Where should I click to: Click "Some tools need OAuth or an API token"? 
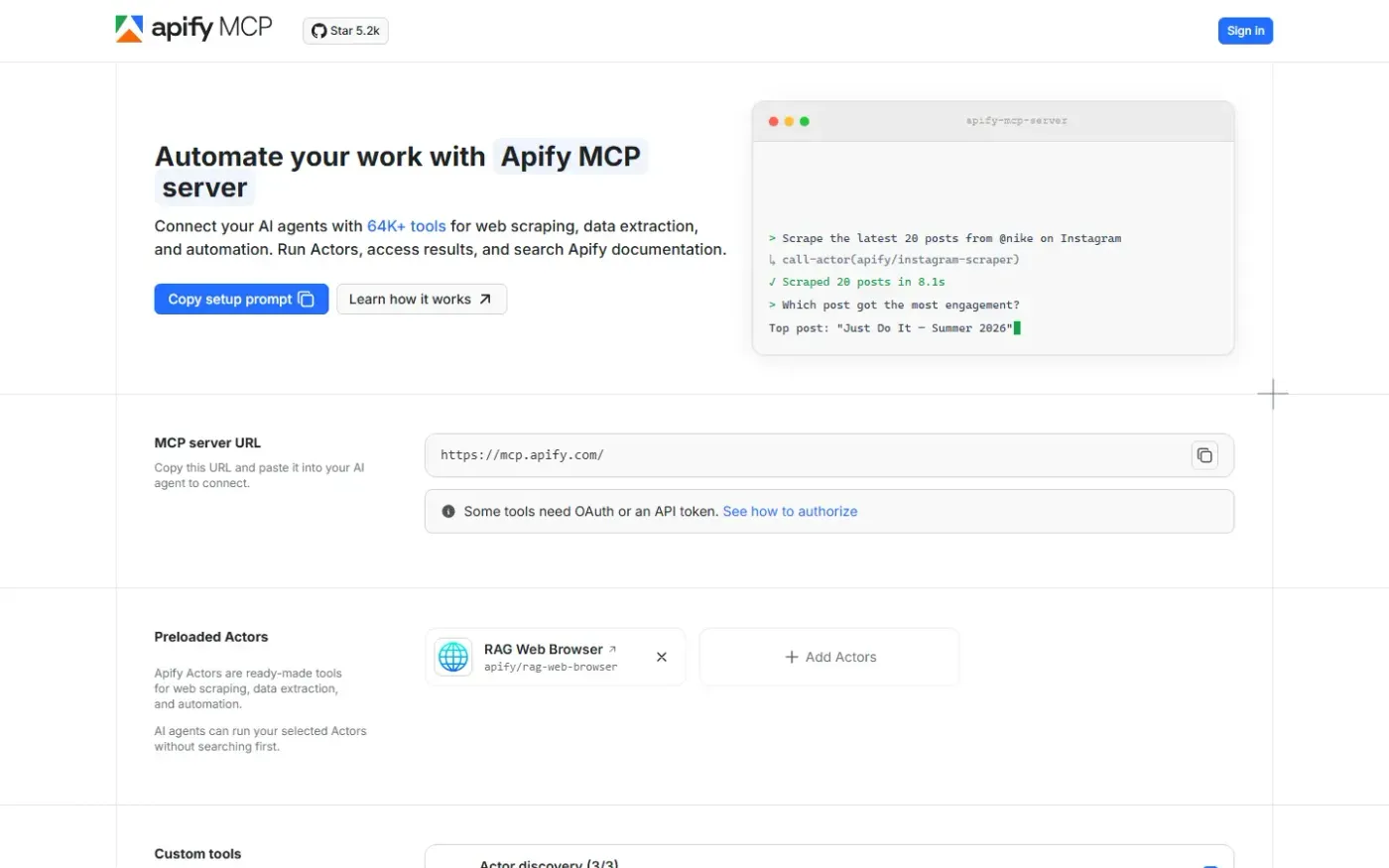coord(590,512)
